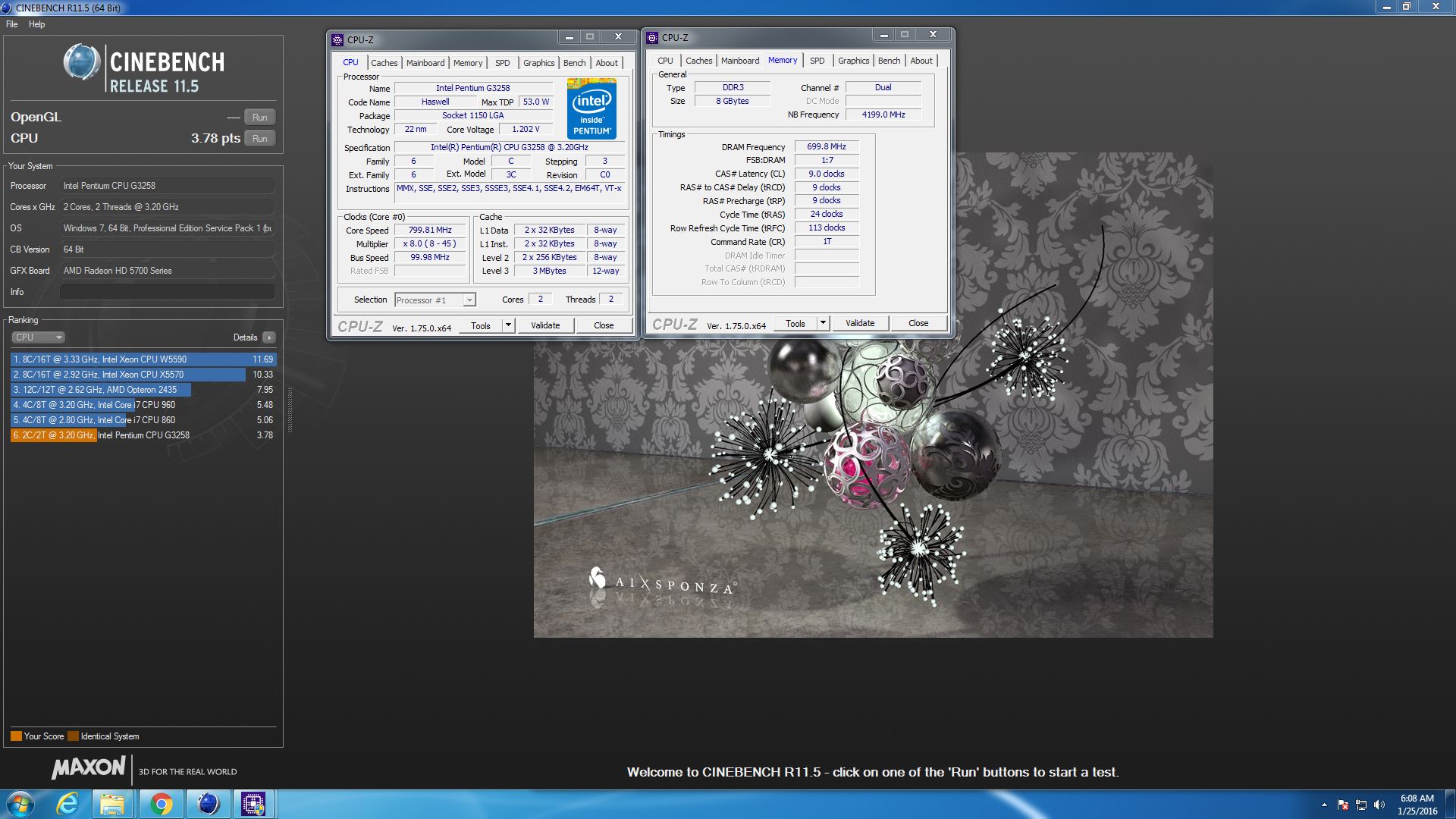The height and width of the screenshot is (819, 1456).
Task: Click Show desktop button at taskbar end
Action: click(x=1450, y=804)
